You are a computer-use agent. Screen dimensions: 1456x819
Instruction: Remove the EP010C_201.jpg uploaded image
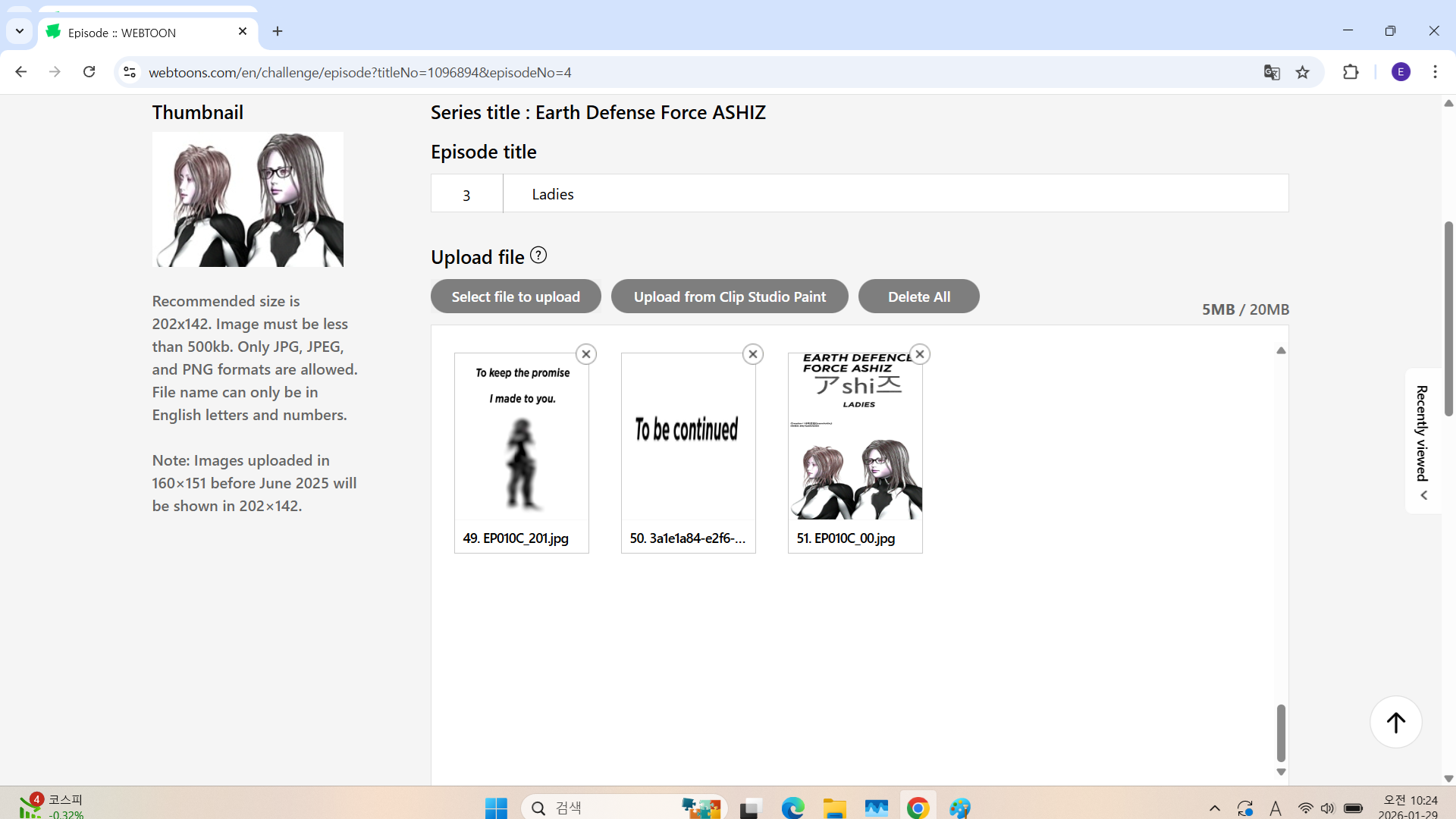(586, 354)
